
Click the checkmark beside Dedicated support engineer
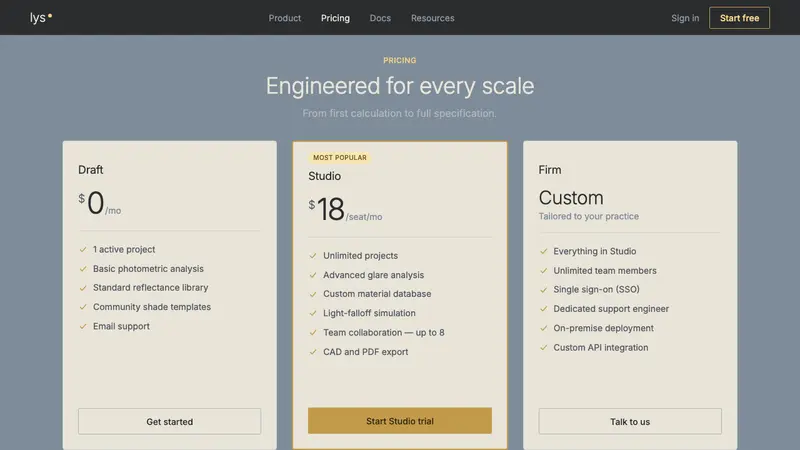pos(543,309)
